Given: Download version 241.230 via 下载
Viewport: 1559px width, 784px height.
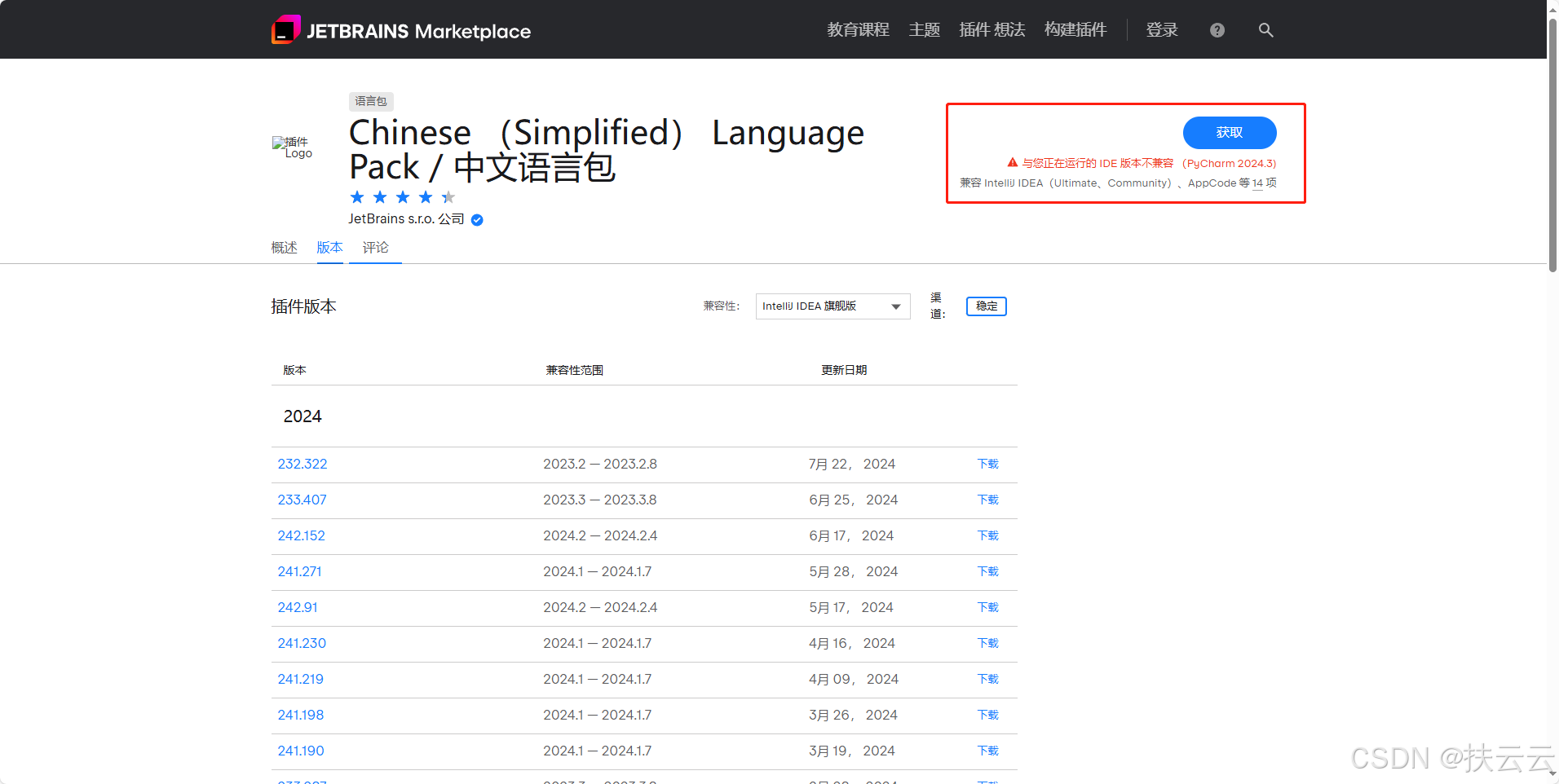Looking at the screenshot, I should [988, 644].
